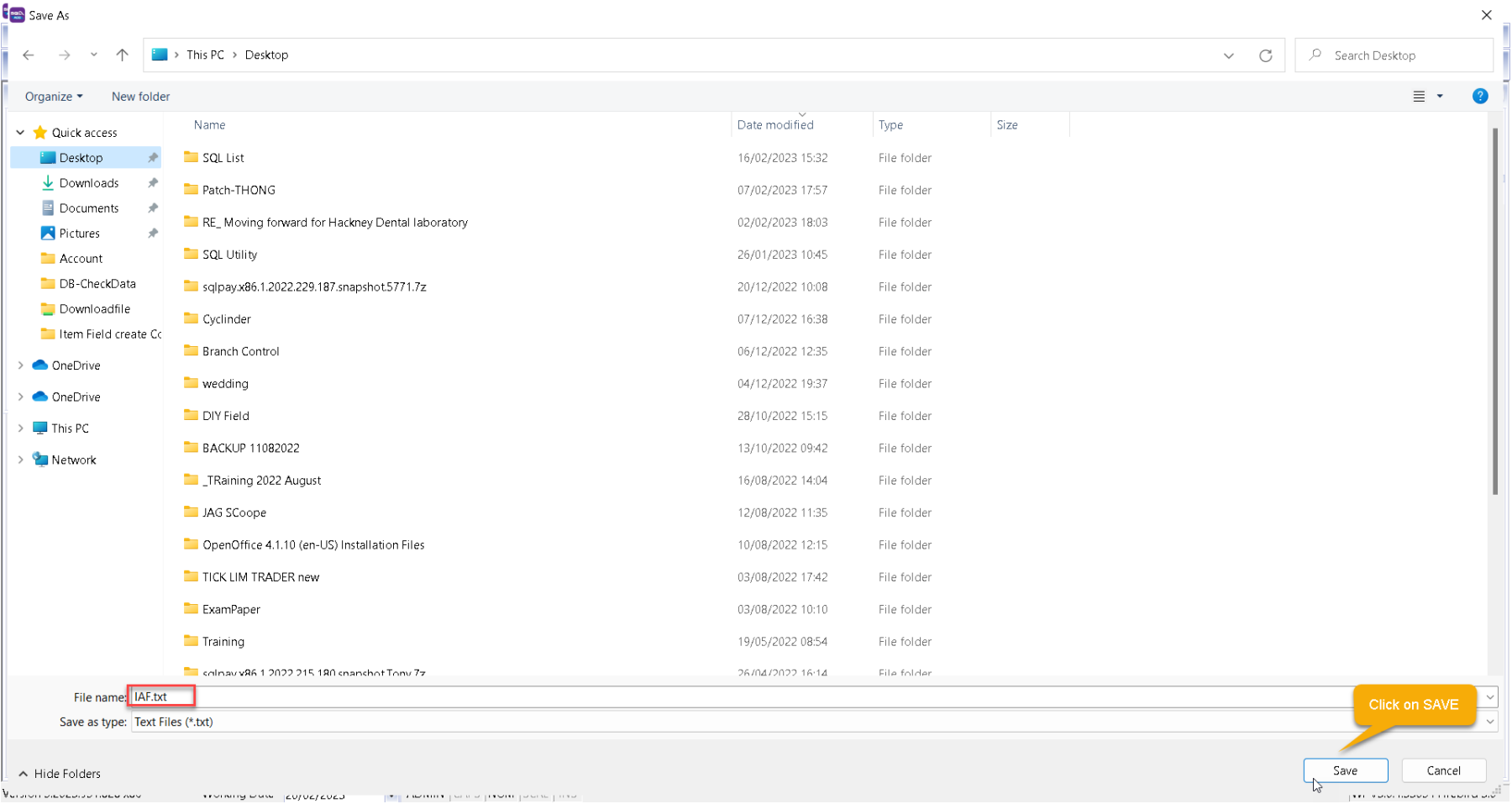Click the Back navigation arrow
This screenshot has height=804, width=1512.
click(x=29, y=55)
